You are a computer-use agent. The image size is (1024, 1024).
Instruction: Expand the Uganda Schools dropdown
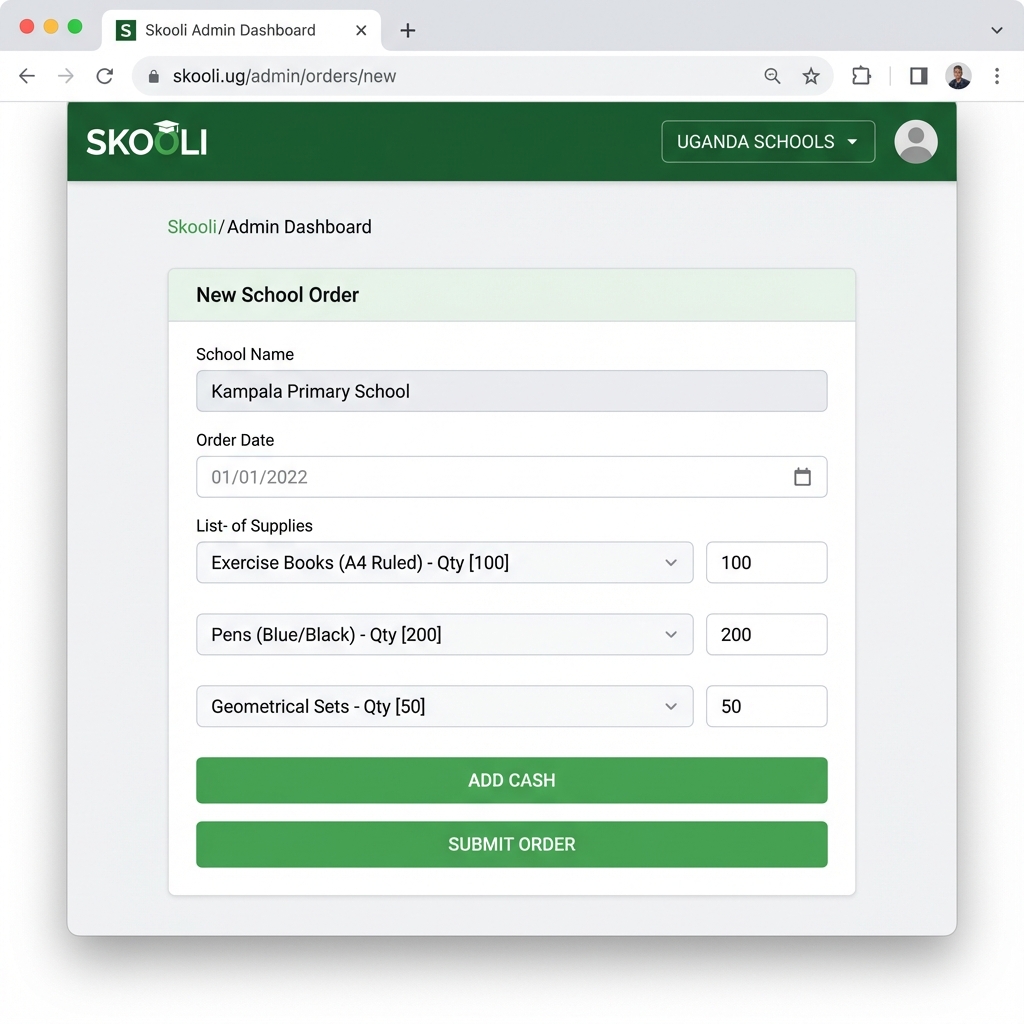768,142
